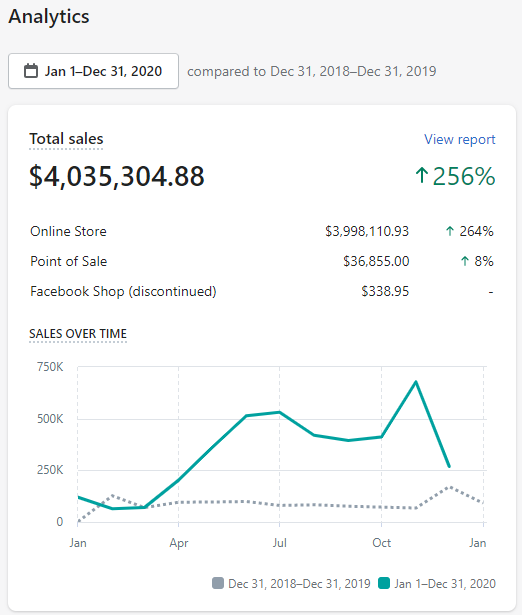The image size is (522, 615).
Task: Click the gray 2018–2019 legend swatch
Action: click(x=218, y=583)
